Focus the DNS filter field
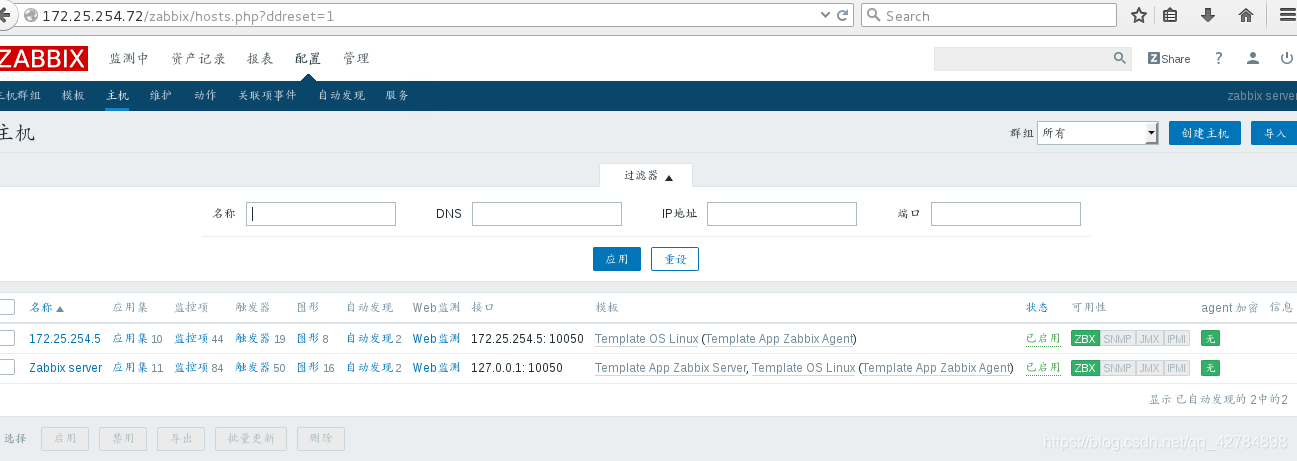The height and width of the screenshot is (461, 1297). [x=547, y=214]
